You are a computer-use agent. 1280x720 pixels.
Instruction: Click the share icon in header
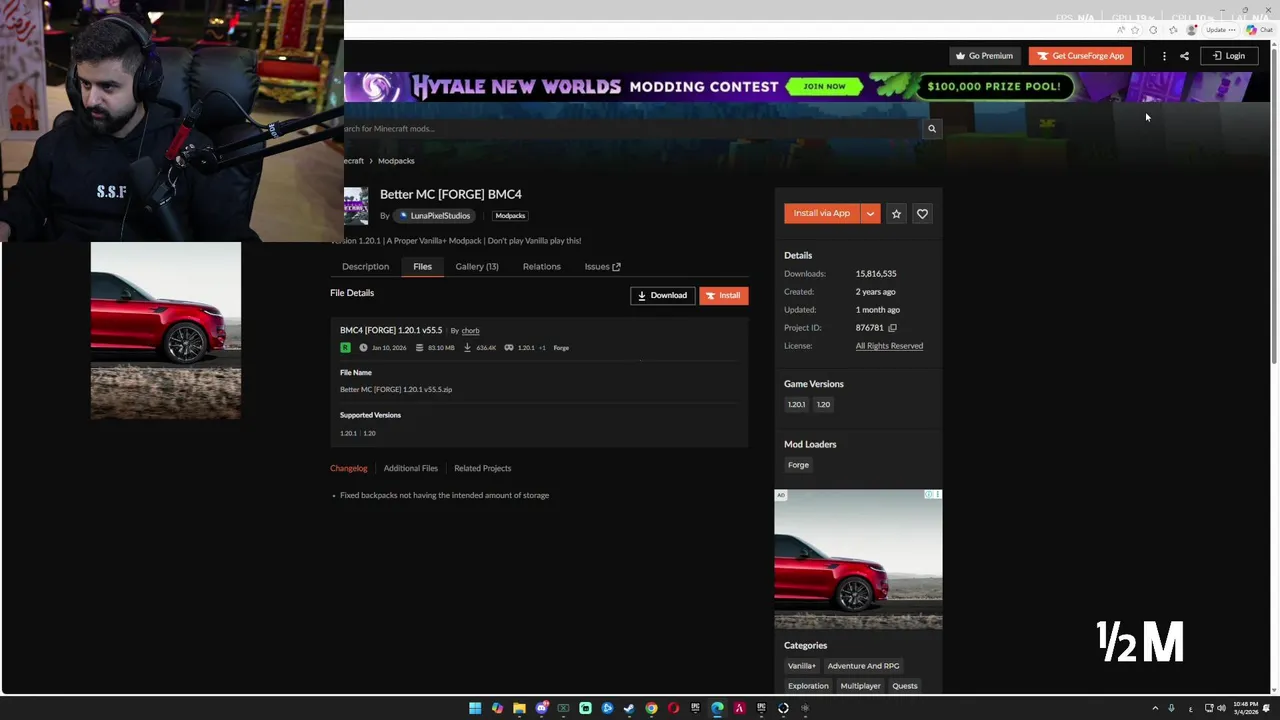click(x=1184, y=56)
